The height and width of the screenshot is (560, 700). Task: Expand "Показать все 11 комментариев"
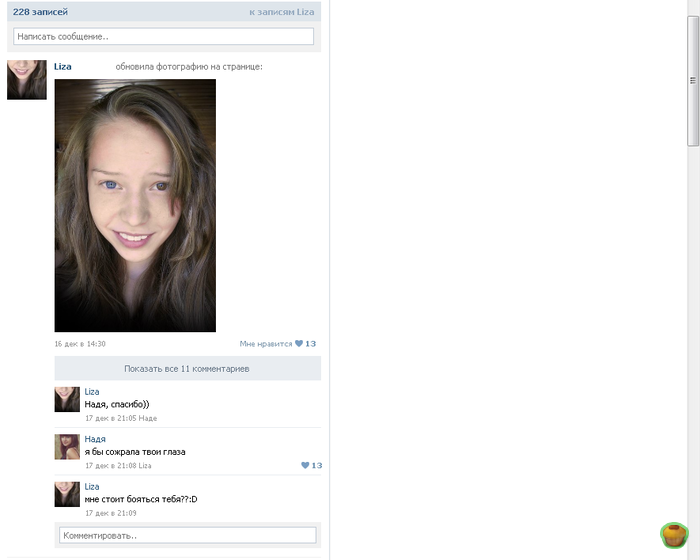pos(188,368)
